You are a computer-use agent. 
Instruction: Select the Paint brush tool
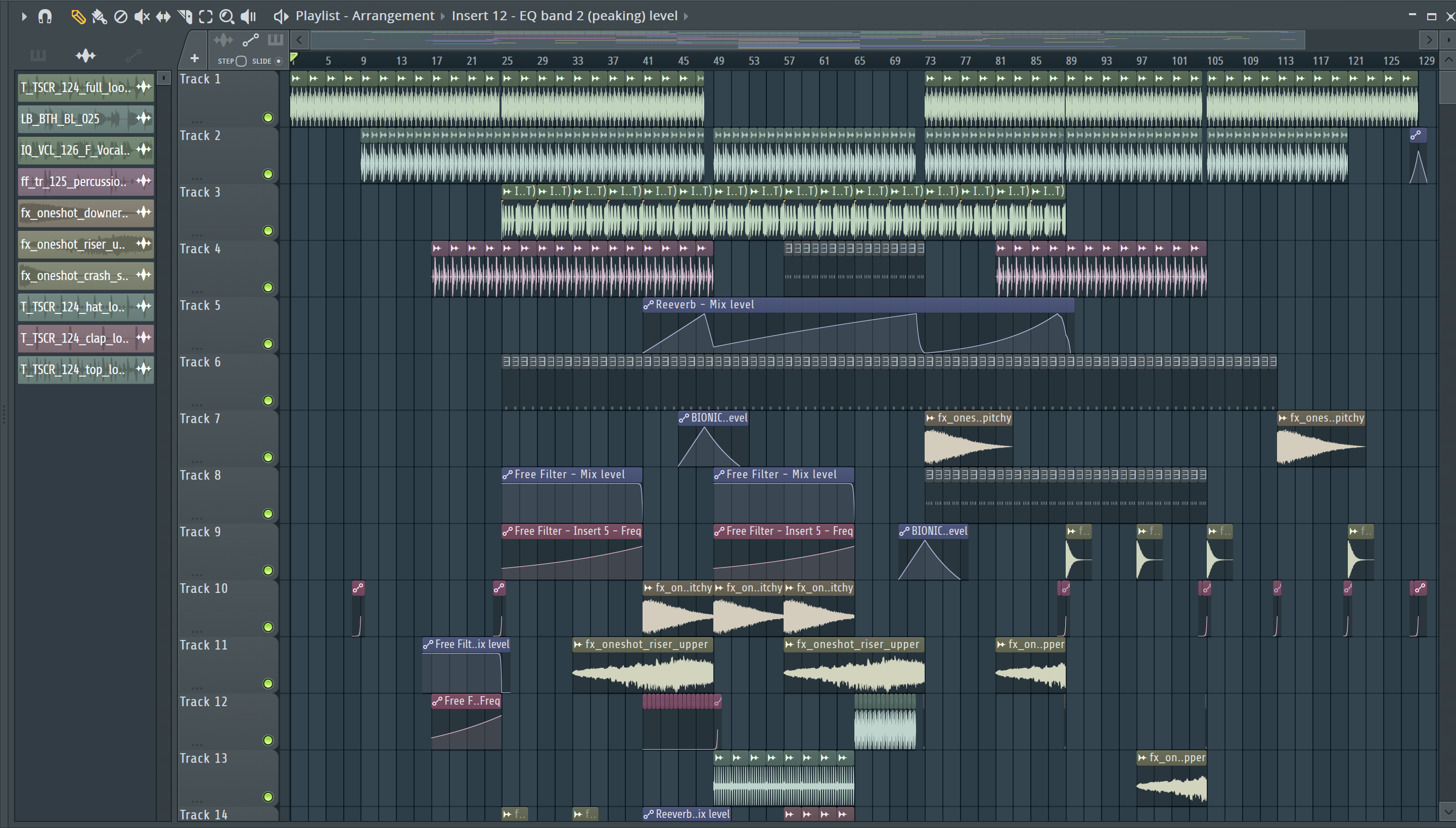[99, 17]
